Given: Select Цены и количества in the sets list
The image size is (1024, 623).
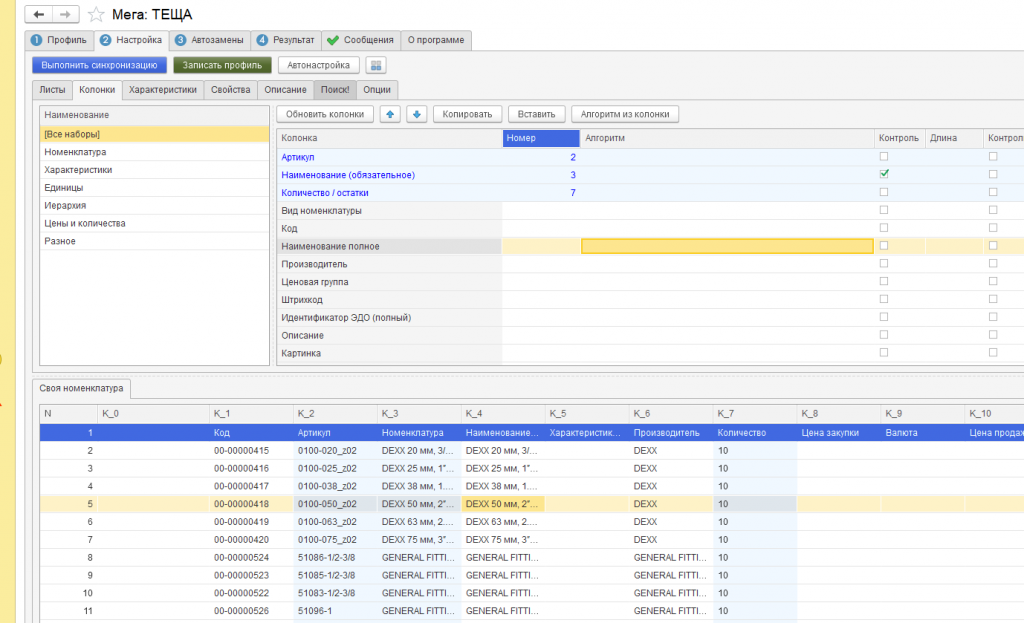Looking at the screenshot, I should point(85,223).
